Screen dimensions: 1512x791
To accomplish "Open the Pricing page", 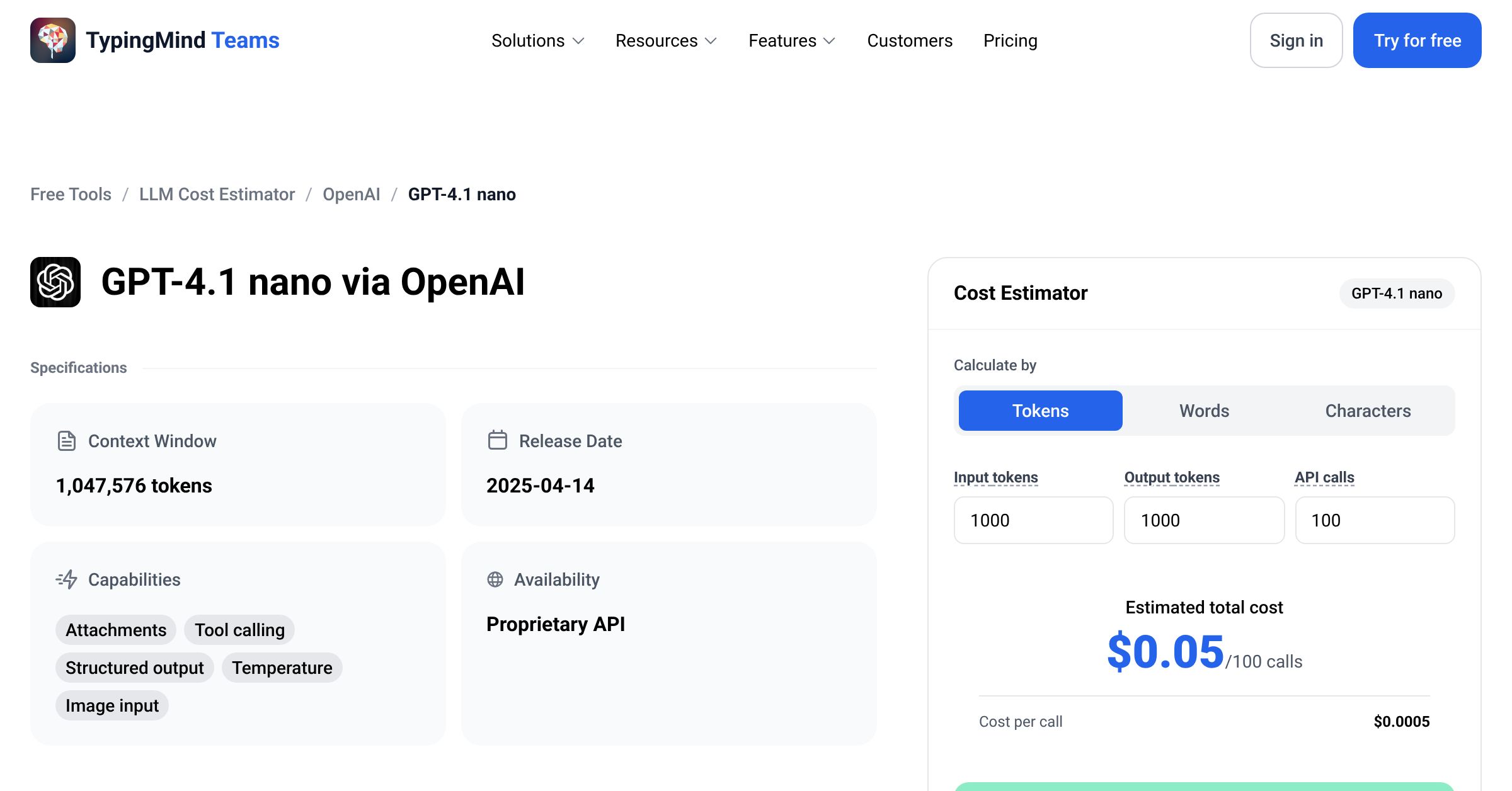I will (x=1011, y=40).
